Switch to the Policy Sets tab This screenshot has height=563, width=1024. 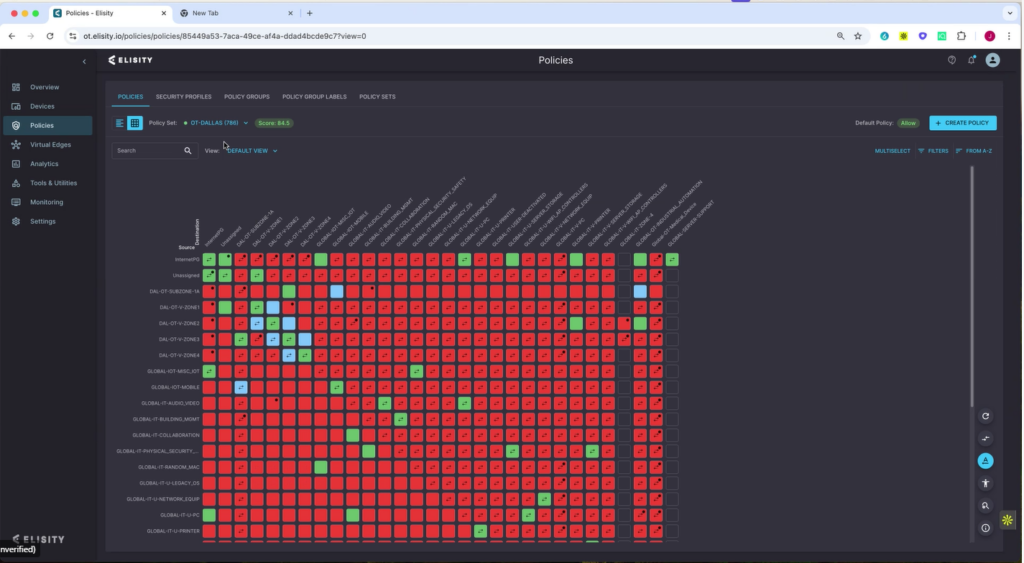coord(377,97)
